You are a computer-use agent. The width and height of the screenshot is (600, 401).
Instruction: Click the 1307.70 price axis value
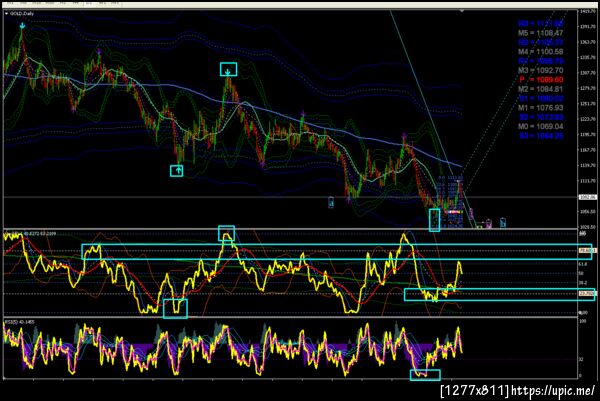point(588,73)
